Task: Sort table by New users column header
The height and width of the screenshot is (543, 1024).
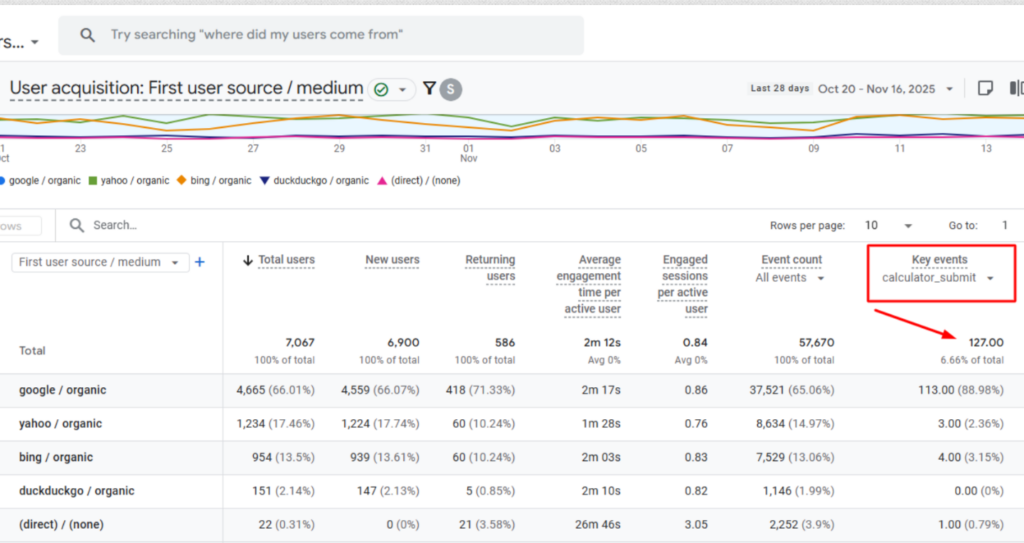Action: point(392,260)
